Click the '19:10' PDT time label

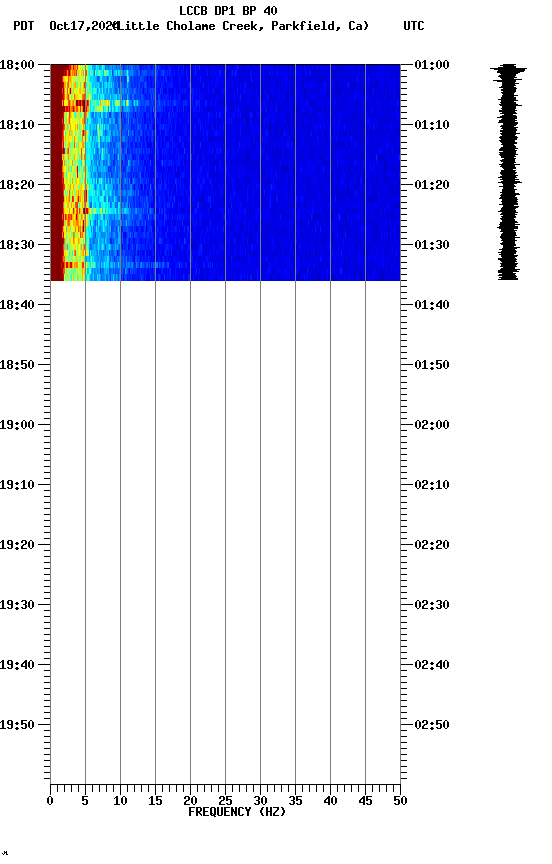pos(17,485)
